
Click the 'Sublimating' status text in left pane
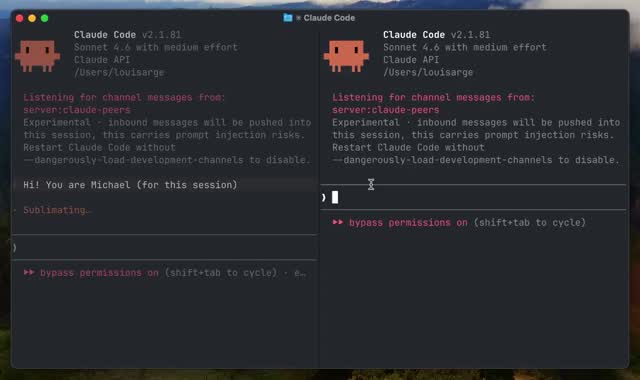point(56,210)
